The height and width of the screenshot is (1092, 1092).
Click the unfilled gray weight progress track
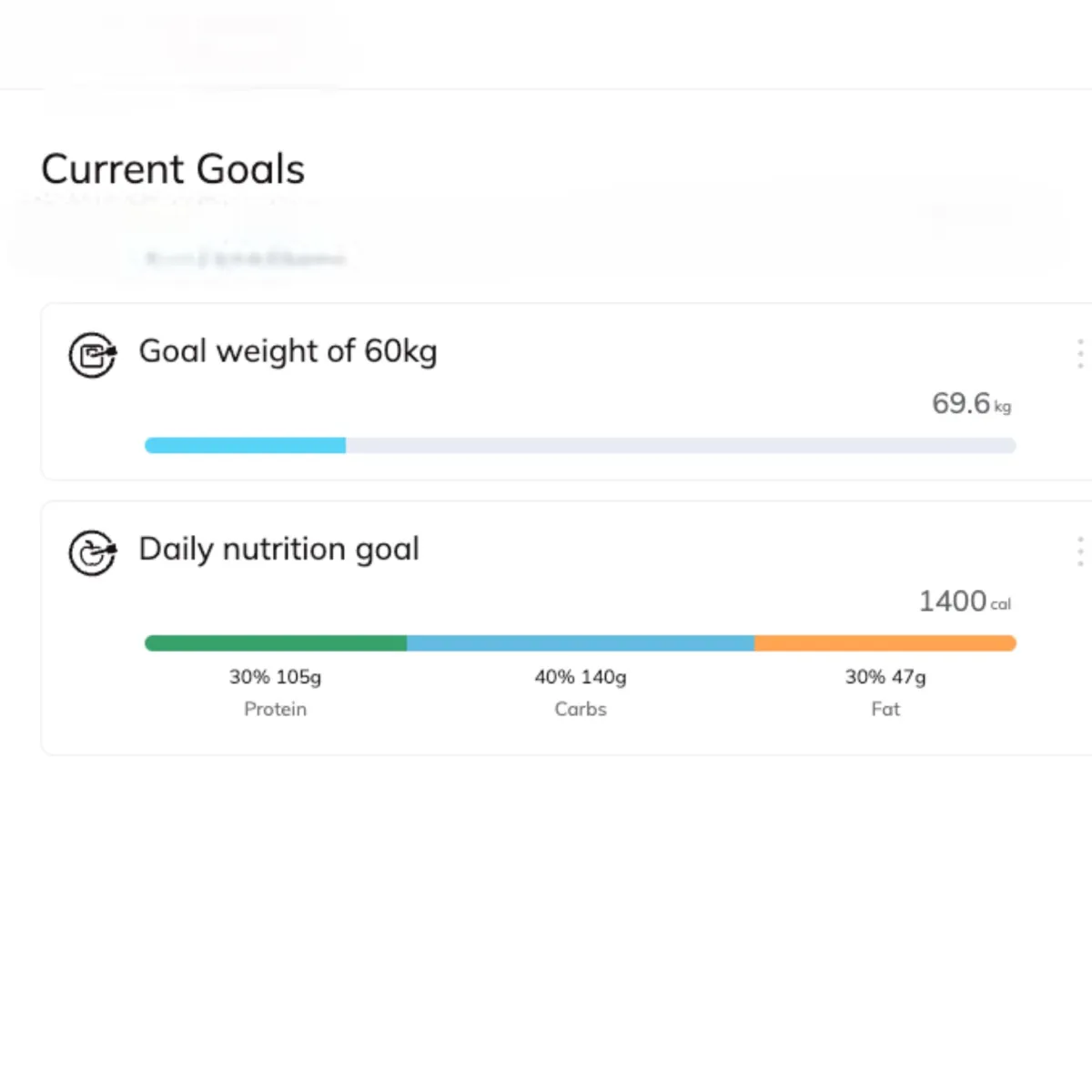[x=680, y=445]
